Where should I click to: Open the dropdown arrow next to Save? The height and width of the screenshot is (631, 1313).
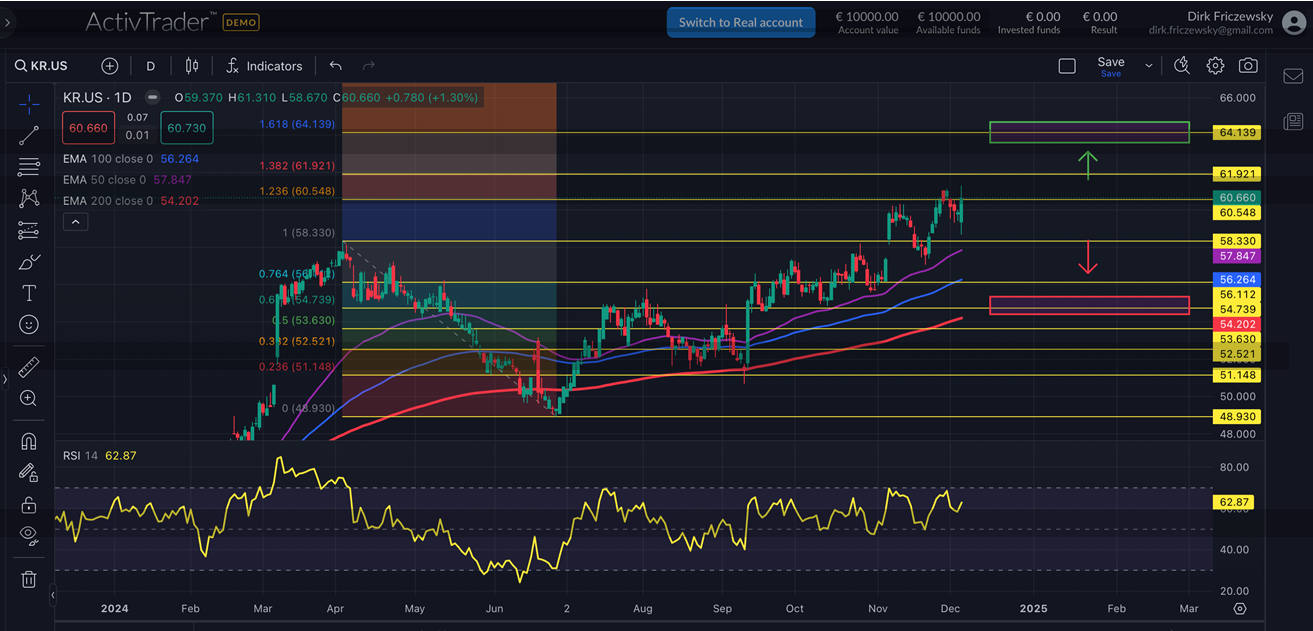coord(1149,66)
